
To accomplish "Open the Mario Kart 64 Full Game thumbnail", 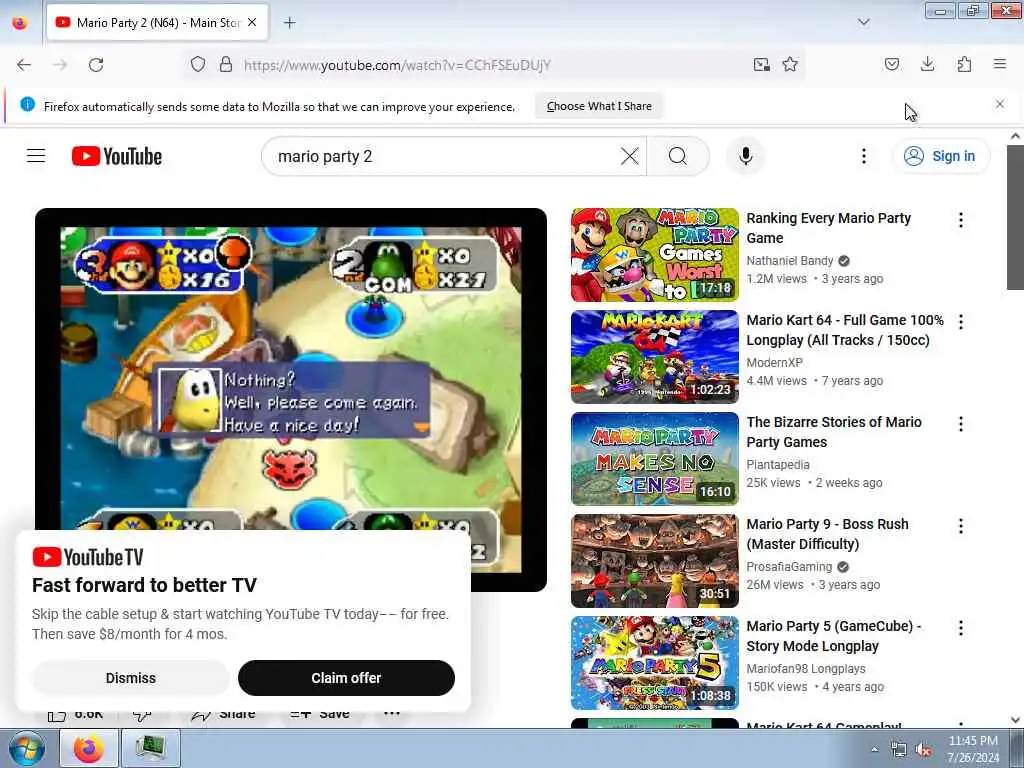I will coord(654,357).
